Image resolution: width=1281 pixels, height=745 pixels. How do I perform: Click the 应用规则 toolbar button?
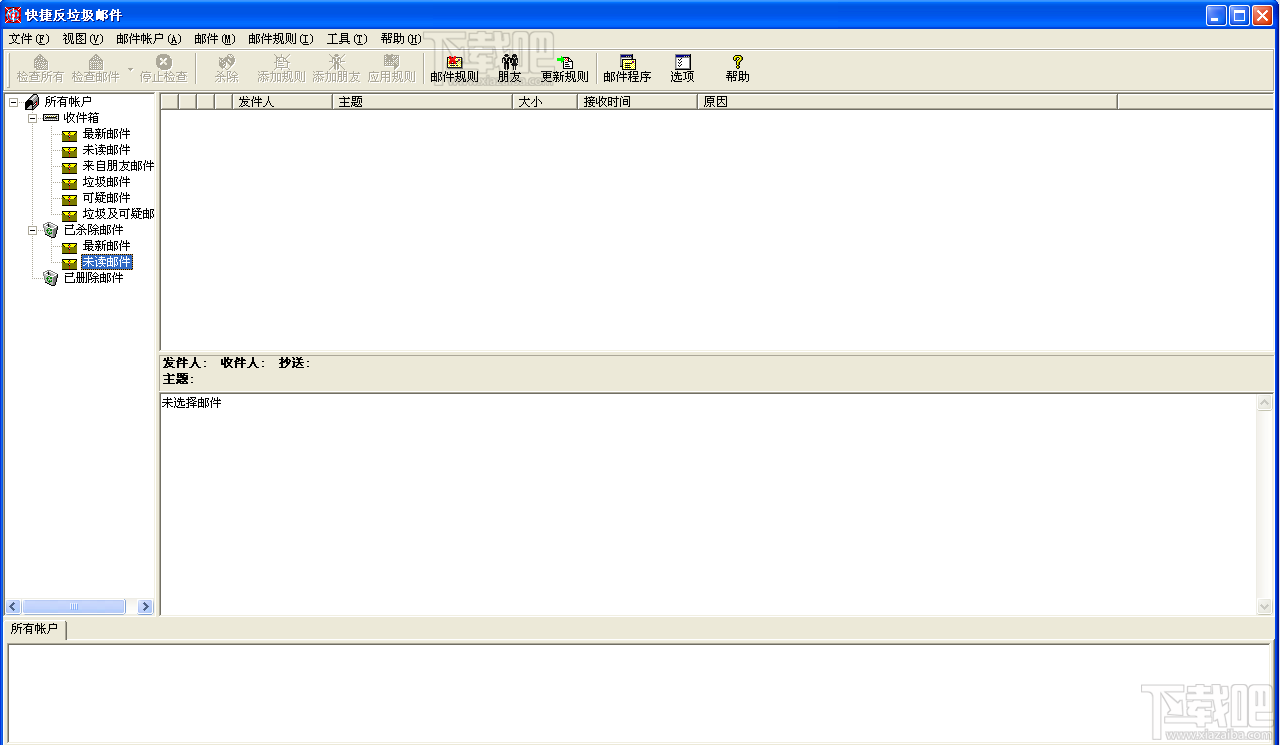391,69
